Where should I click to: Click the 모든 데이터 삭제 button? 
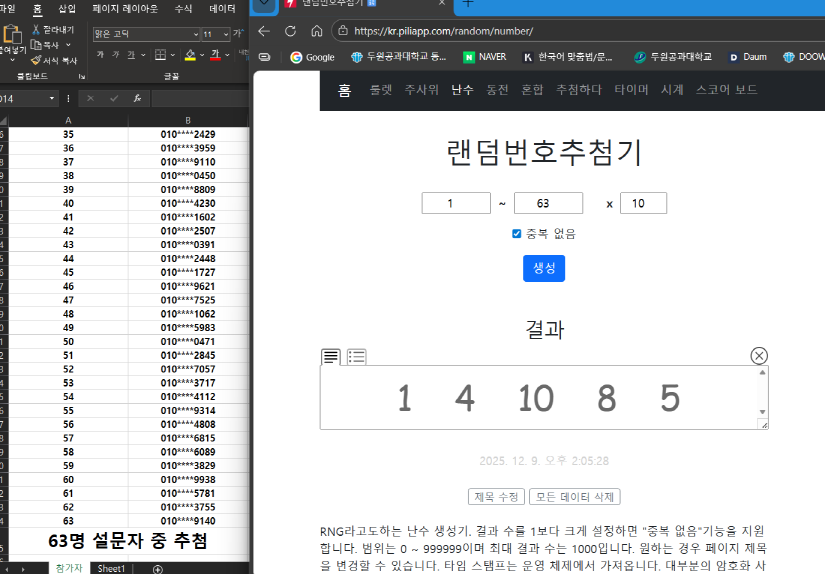tap(574, 497)
